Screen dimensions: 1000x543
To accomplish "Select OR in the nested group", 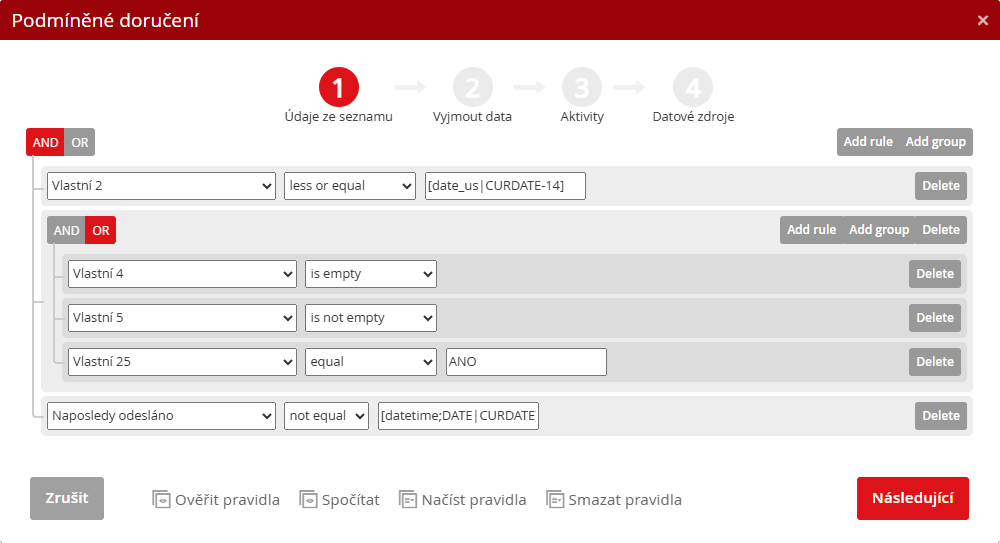I will tap(101, 230).
